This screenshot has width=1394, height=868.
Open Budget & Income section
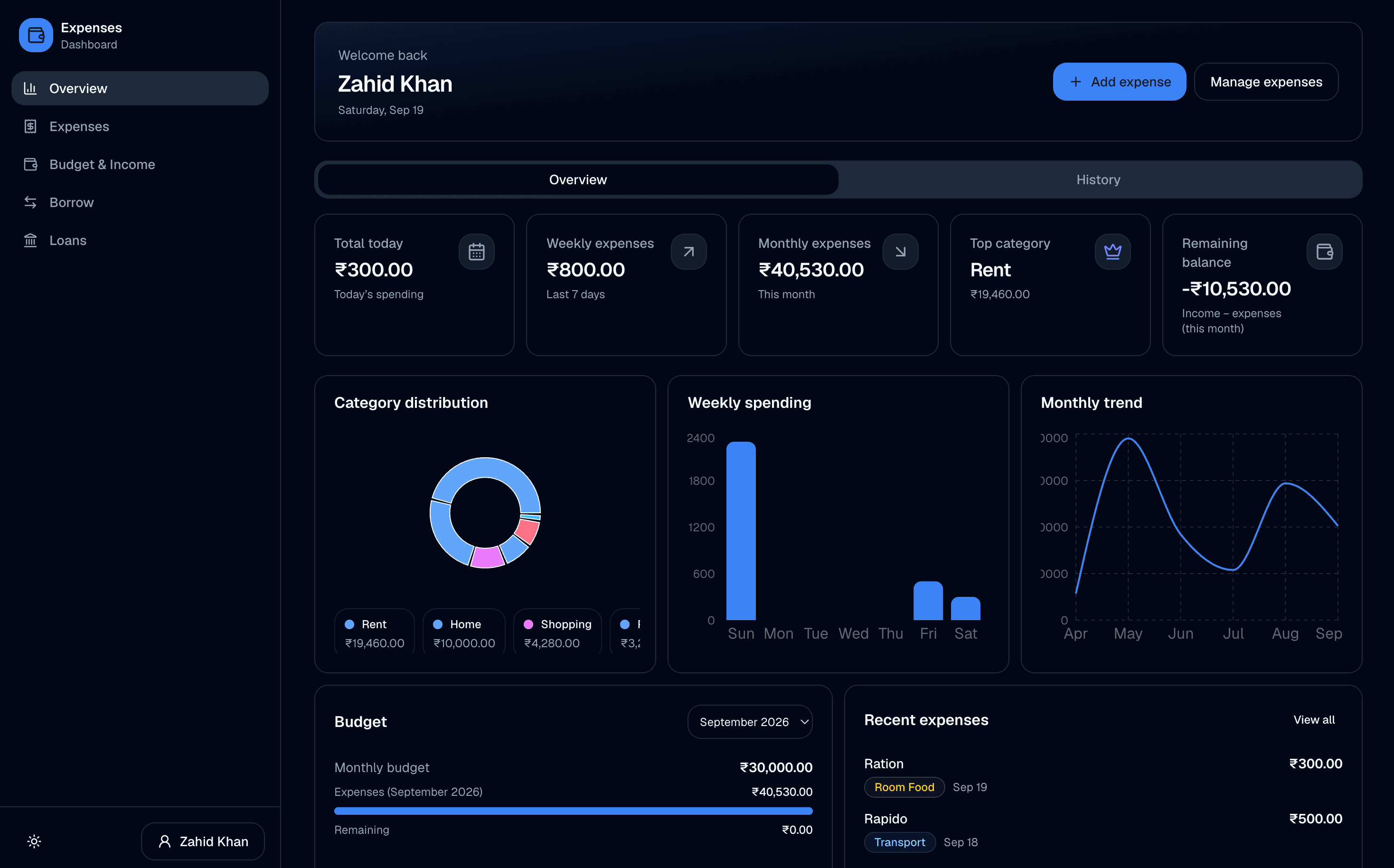point(140,164)
